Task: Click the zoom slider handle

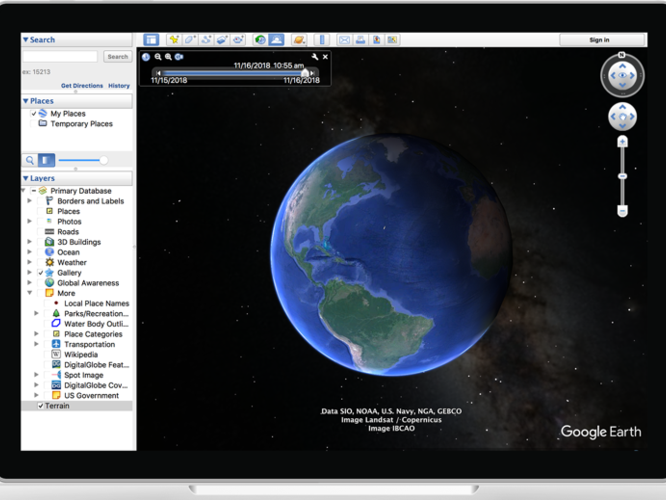Action: pyautogui.click(x=622, y=176)
